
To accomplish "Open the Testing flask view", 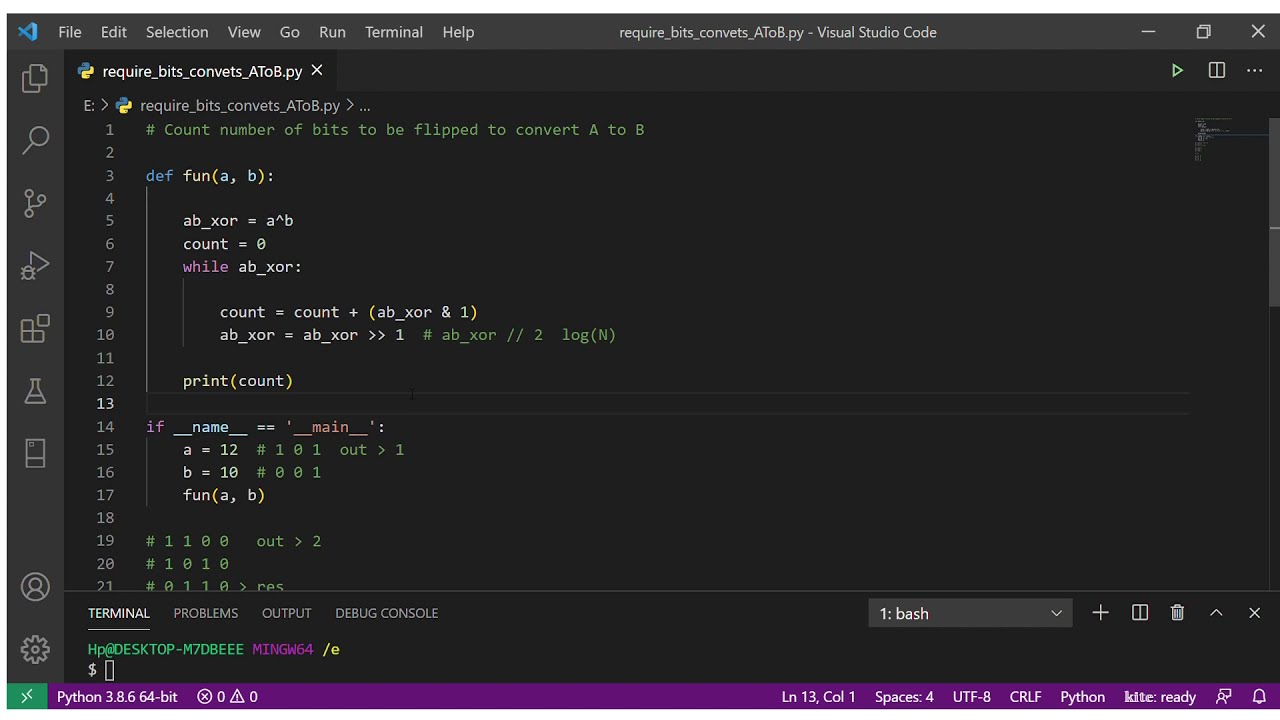I will tap(35, 391).
